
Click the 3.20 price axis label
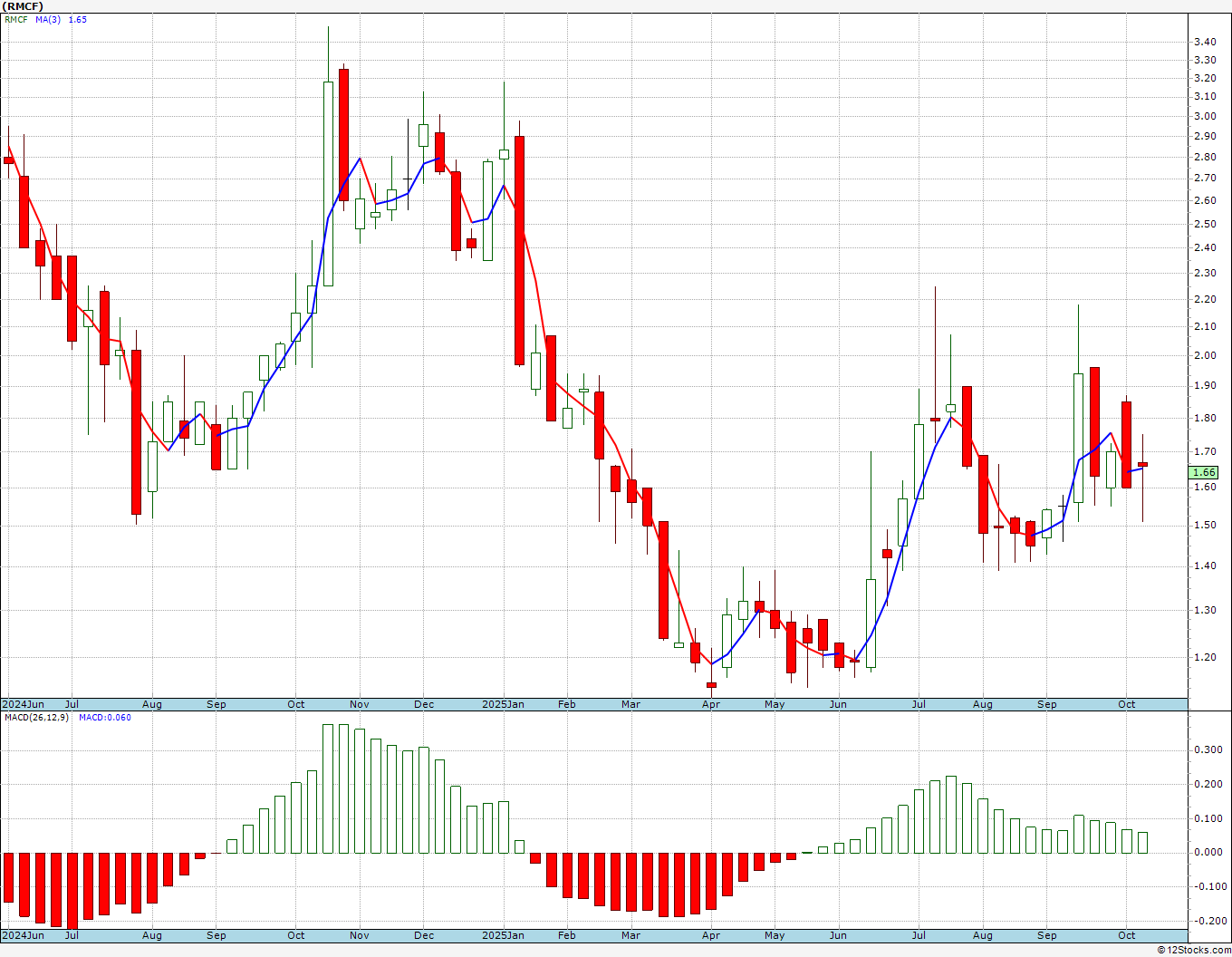pos(1205,78)
